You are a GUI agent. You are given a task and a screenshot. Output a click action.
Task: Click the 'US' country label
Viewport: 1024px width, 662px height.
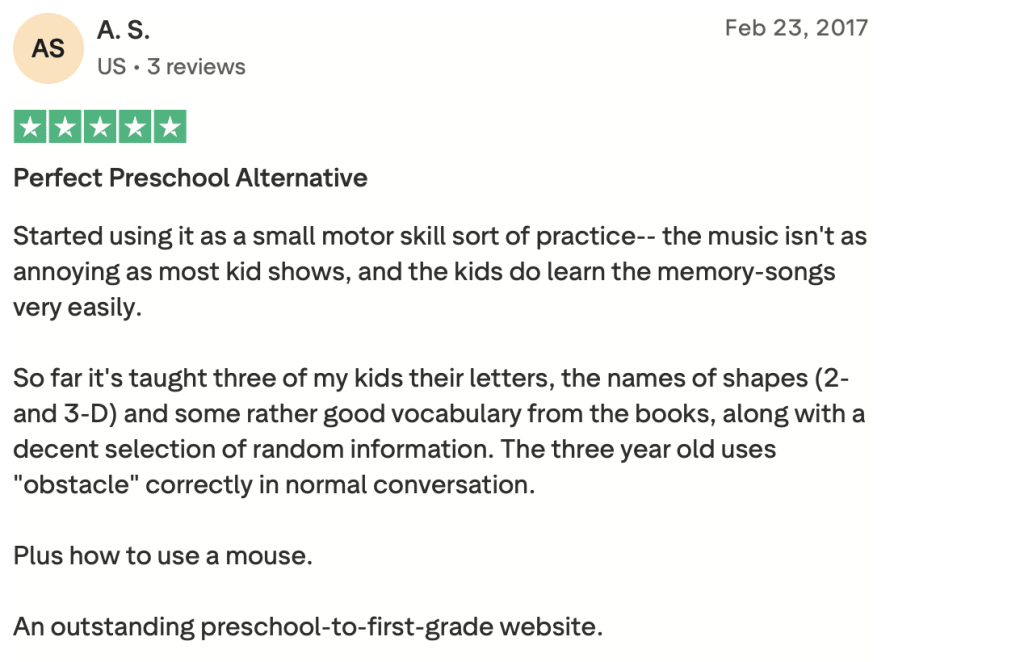point(111,67)
